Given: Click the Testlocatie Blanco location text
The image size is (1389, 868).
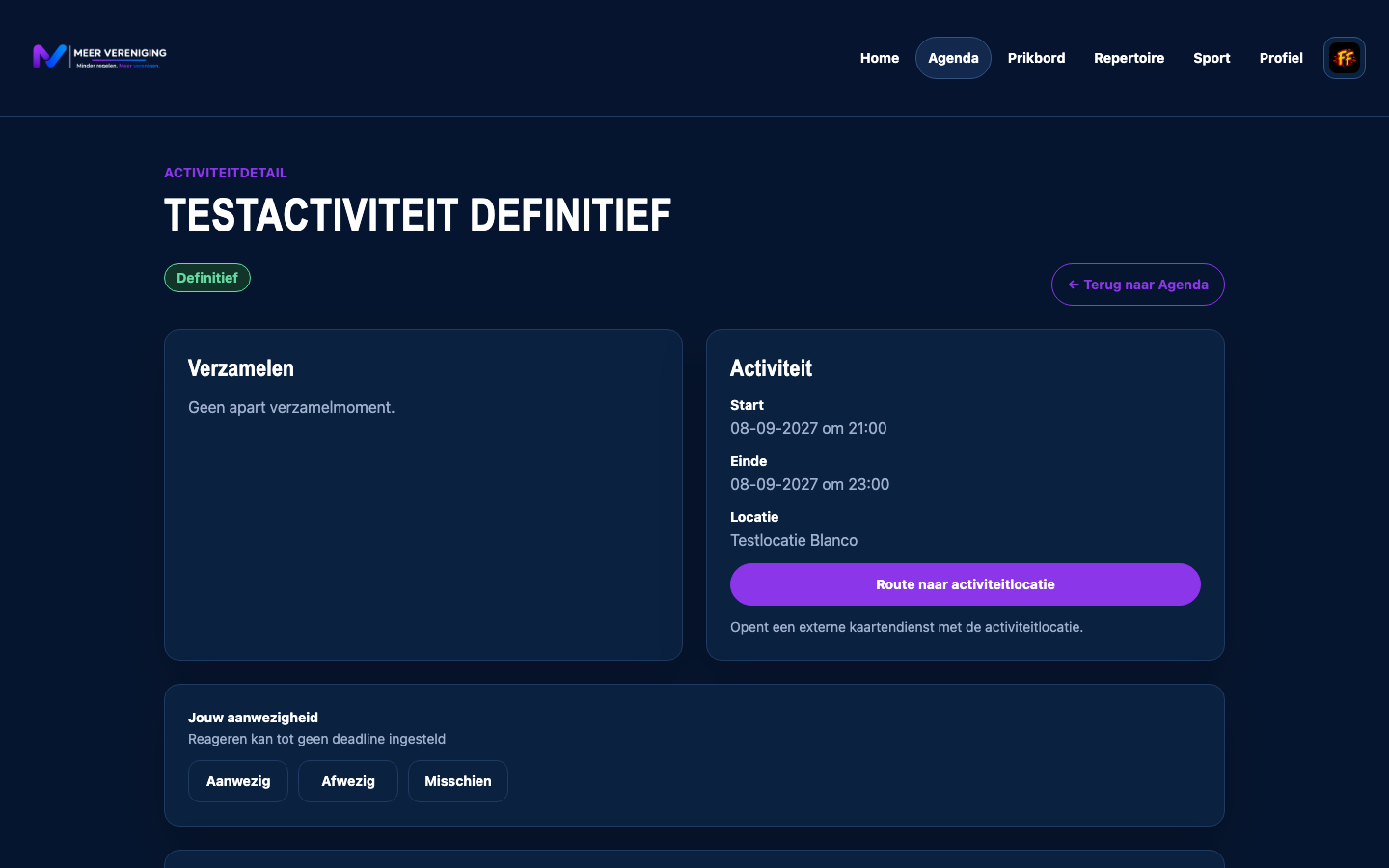Looking at the screenshot, I should tap(794, 540).
